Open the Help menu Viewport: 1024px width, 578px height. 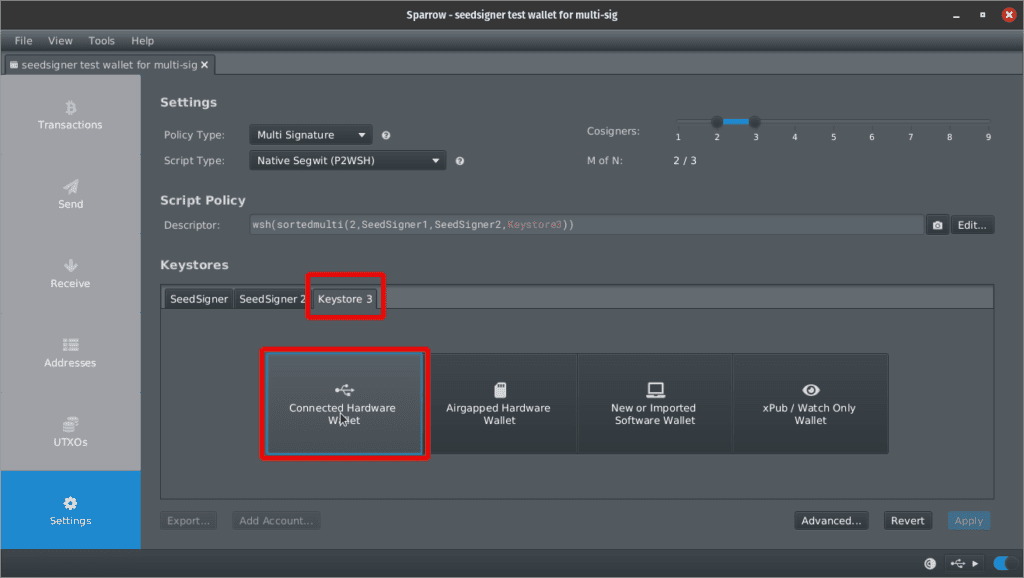point(142,40)
